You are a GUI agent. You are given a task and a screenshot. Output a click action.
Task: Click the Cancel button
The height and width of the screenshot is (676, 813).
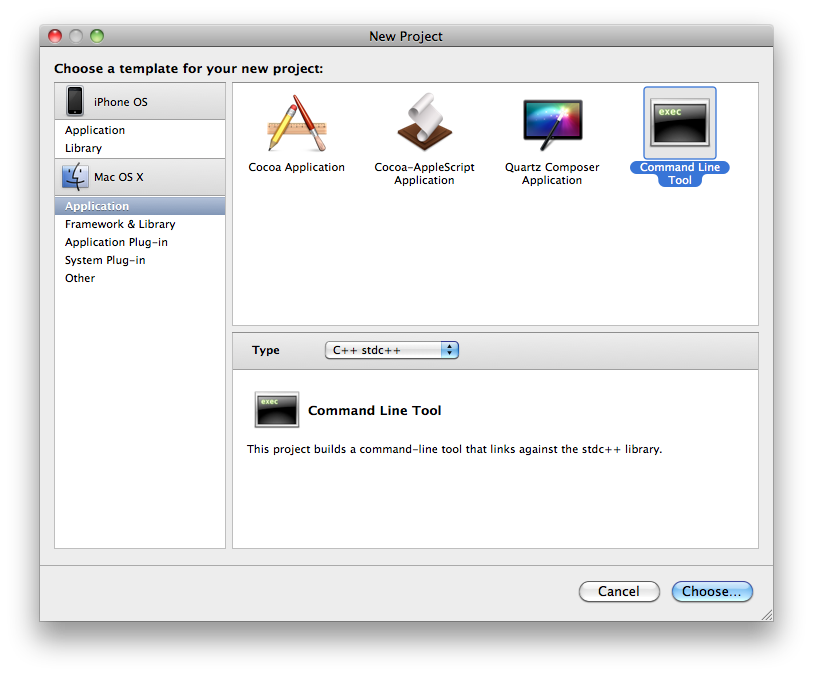coord(619,592)
